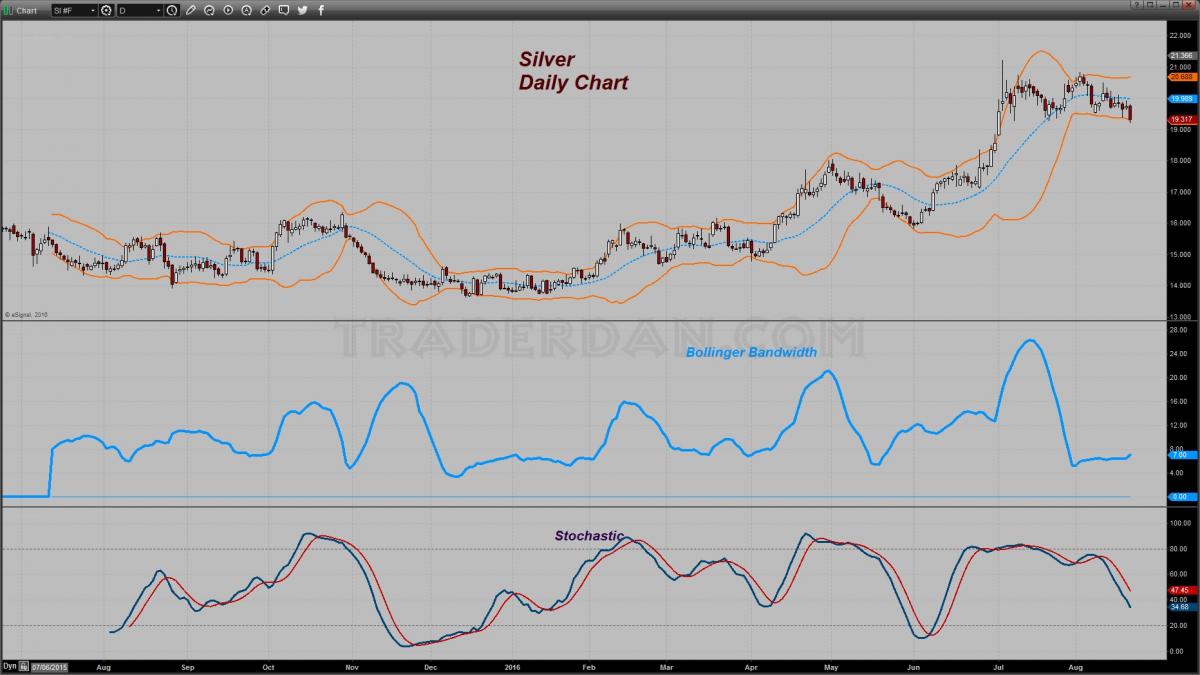1200x675 pixels.
Task: Click the refresh chart icon
Action: (x=209, y=10)
